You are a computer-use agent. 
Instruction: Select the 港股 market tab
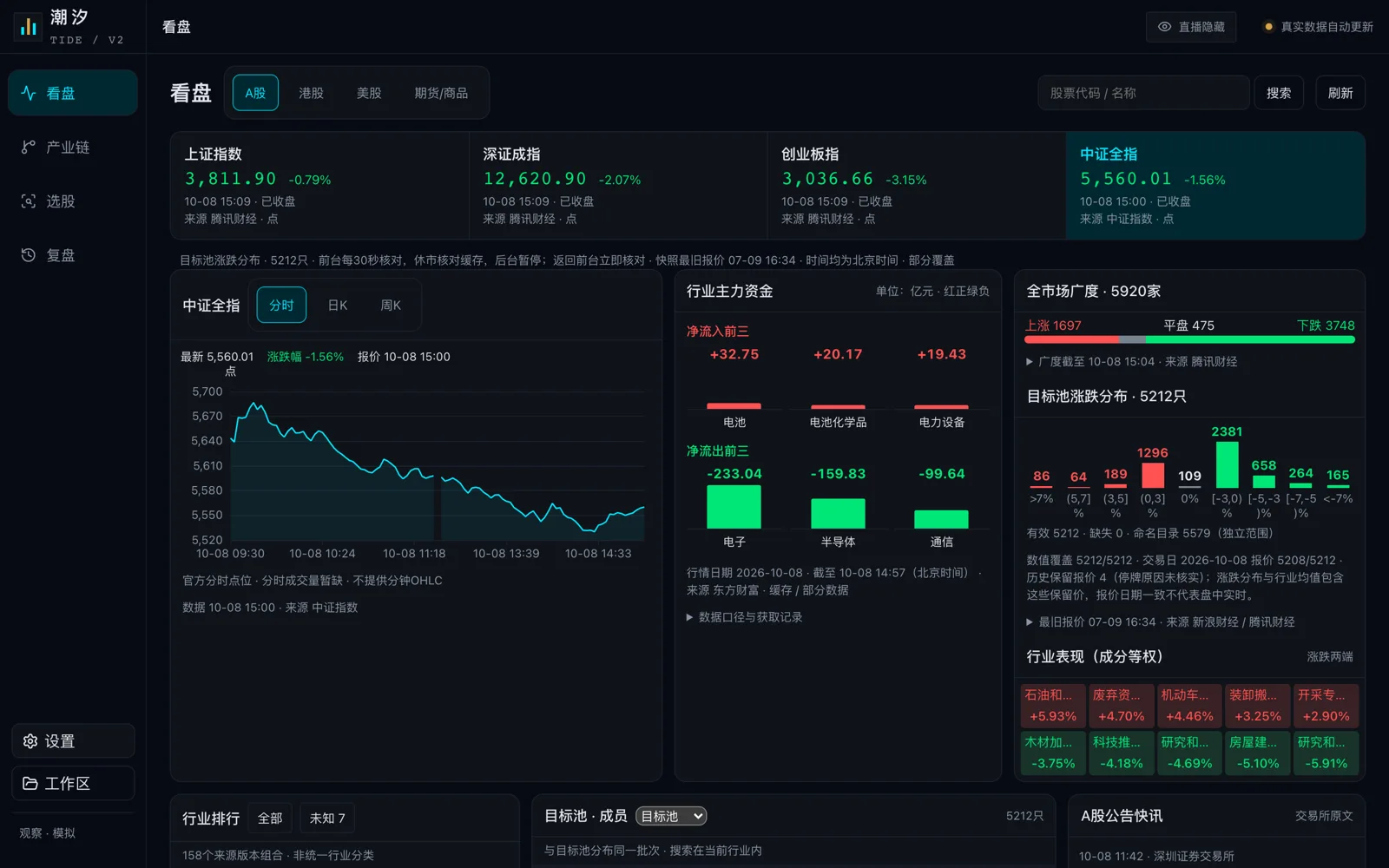point(311,93)
